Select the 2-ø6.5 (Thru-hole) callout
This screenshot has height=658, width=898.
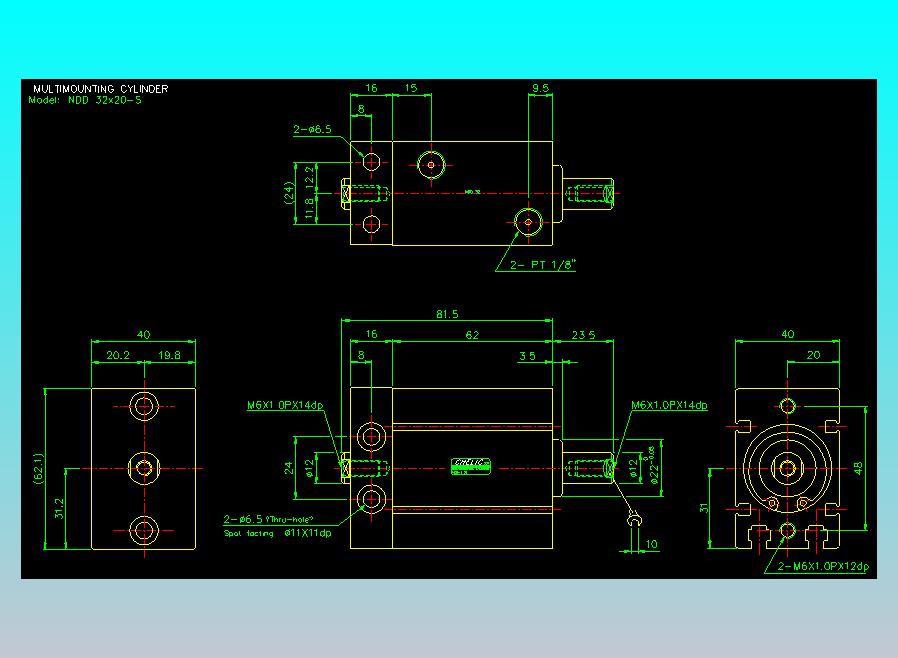(268, 519)
